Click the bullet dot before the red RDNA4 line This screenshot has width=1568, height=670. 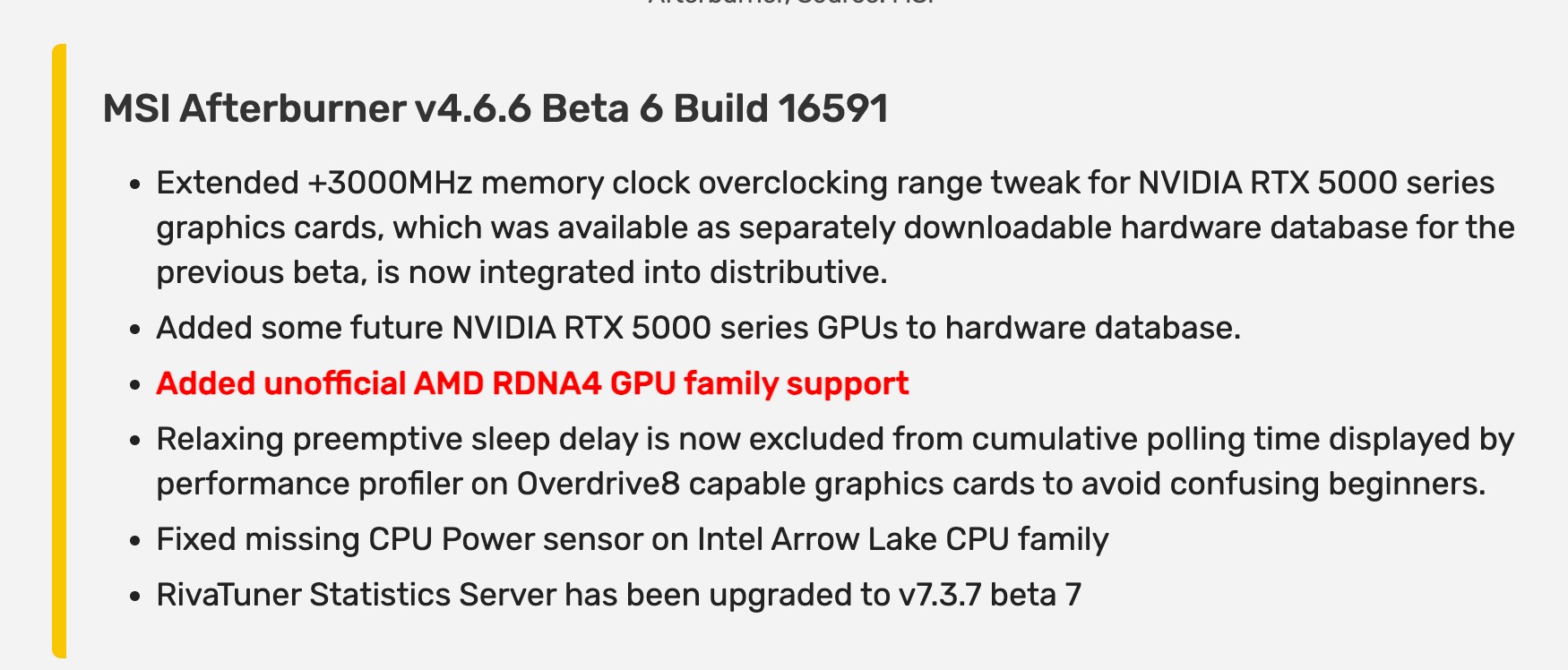(135, 386)
